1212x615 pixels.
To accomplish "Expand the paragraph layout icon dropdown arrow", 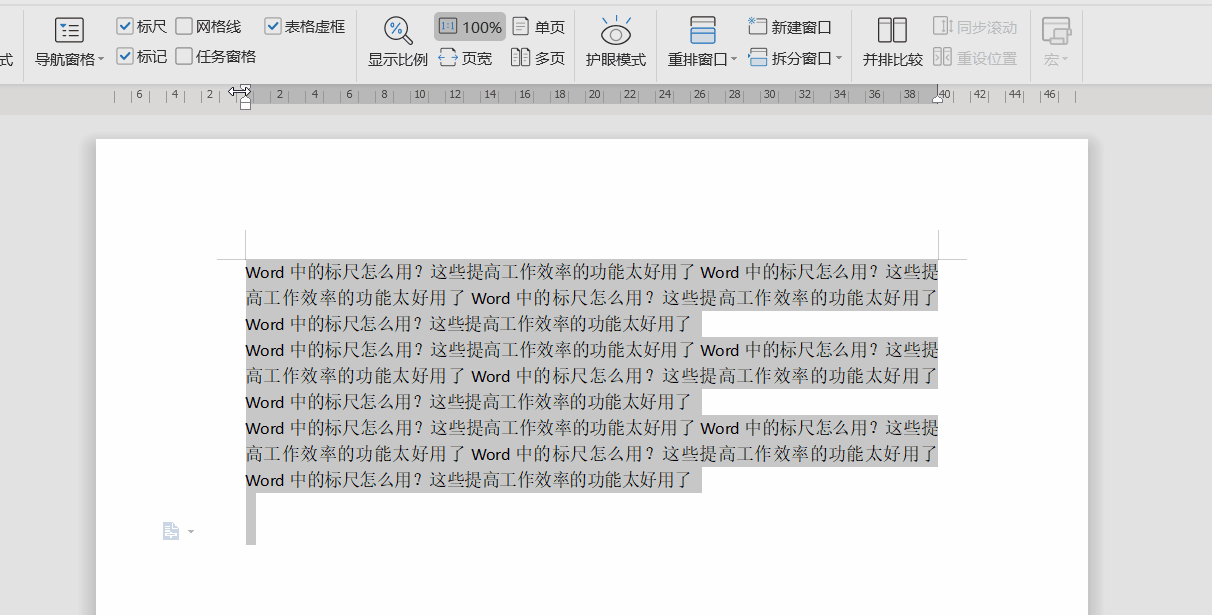I will point(190,532).
